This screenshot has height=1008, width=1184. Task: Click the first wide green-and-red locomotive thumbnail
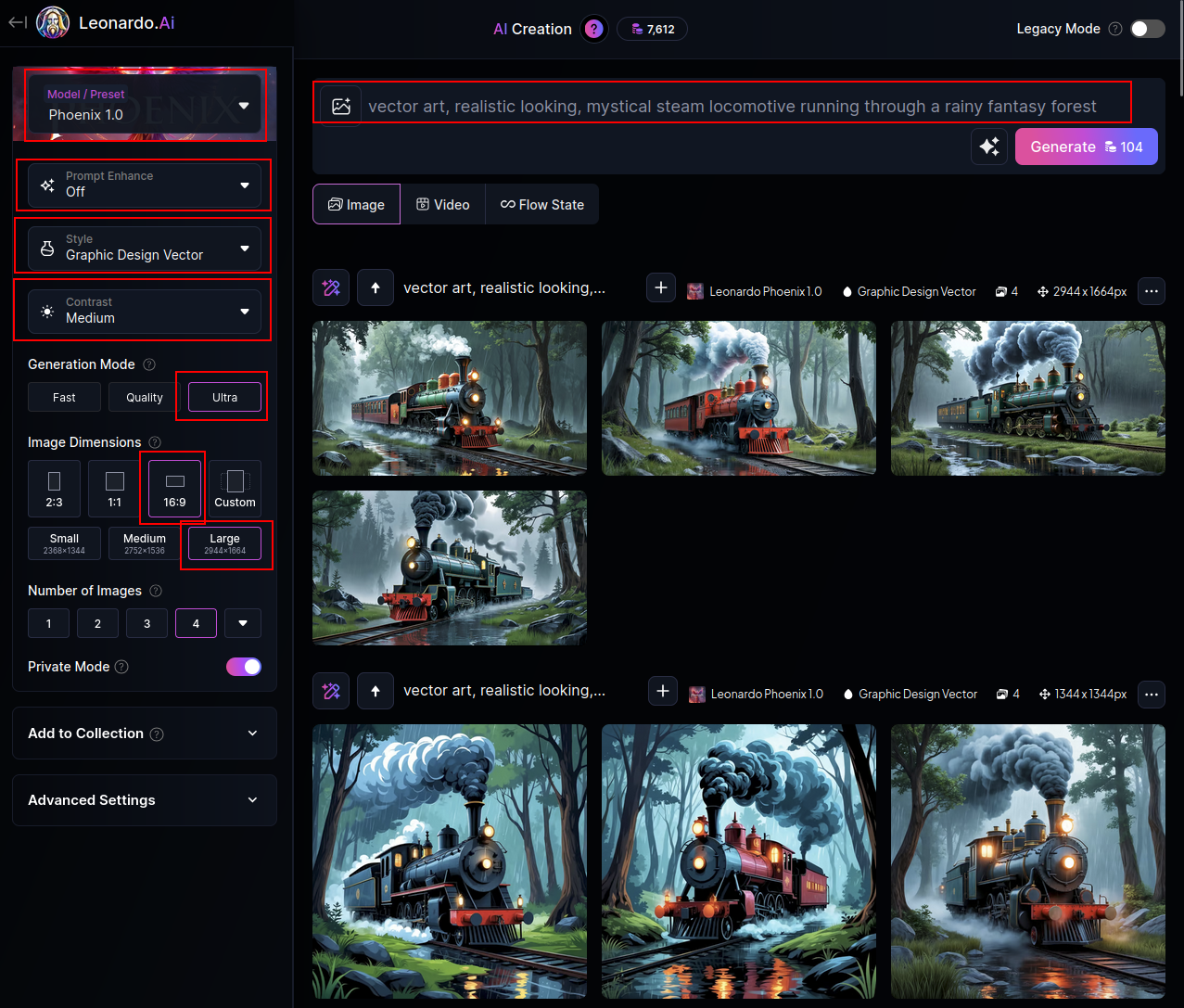[450, 398]
